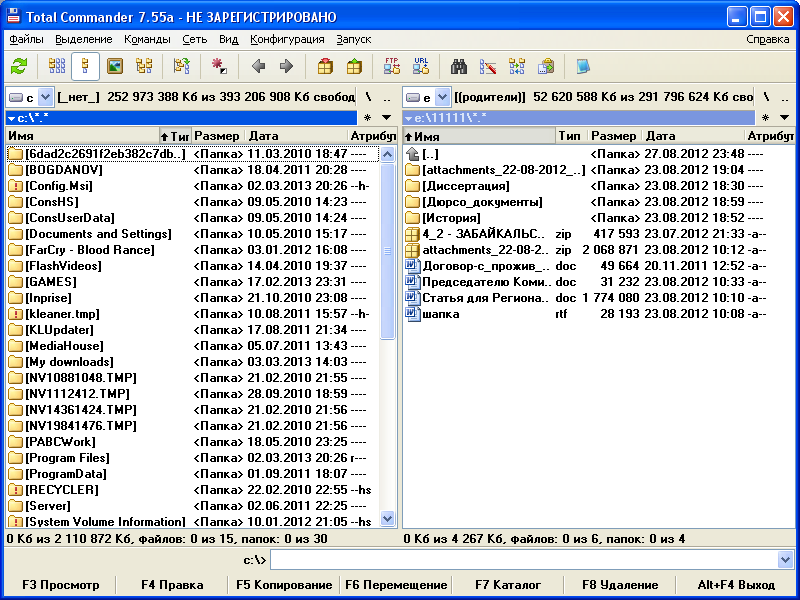Screen dimensions: 800x600
Task: Click zip icon of 4_2 - ЗАБАЙКАЛЬС archive
Action: [412, 234]
